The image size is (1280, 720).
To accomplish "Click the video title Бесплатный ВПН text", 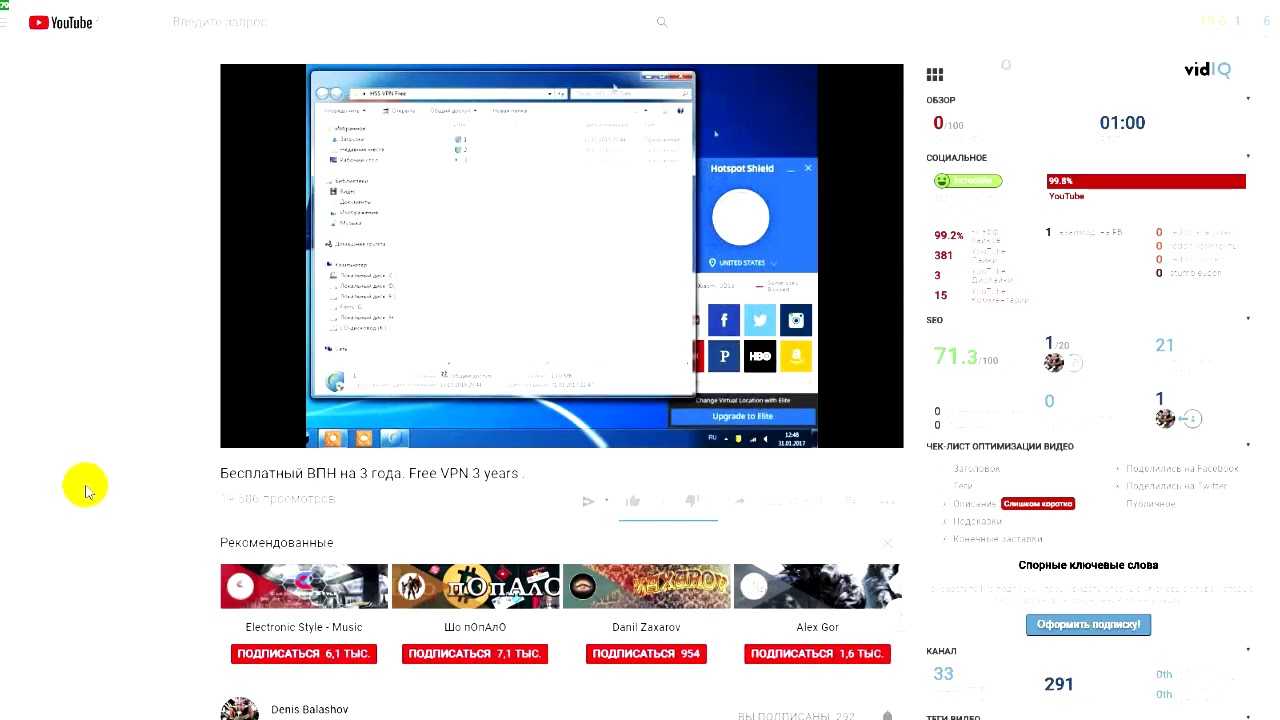I will pos(371,473).
